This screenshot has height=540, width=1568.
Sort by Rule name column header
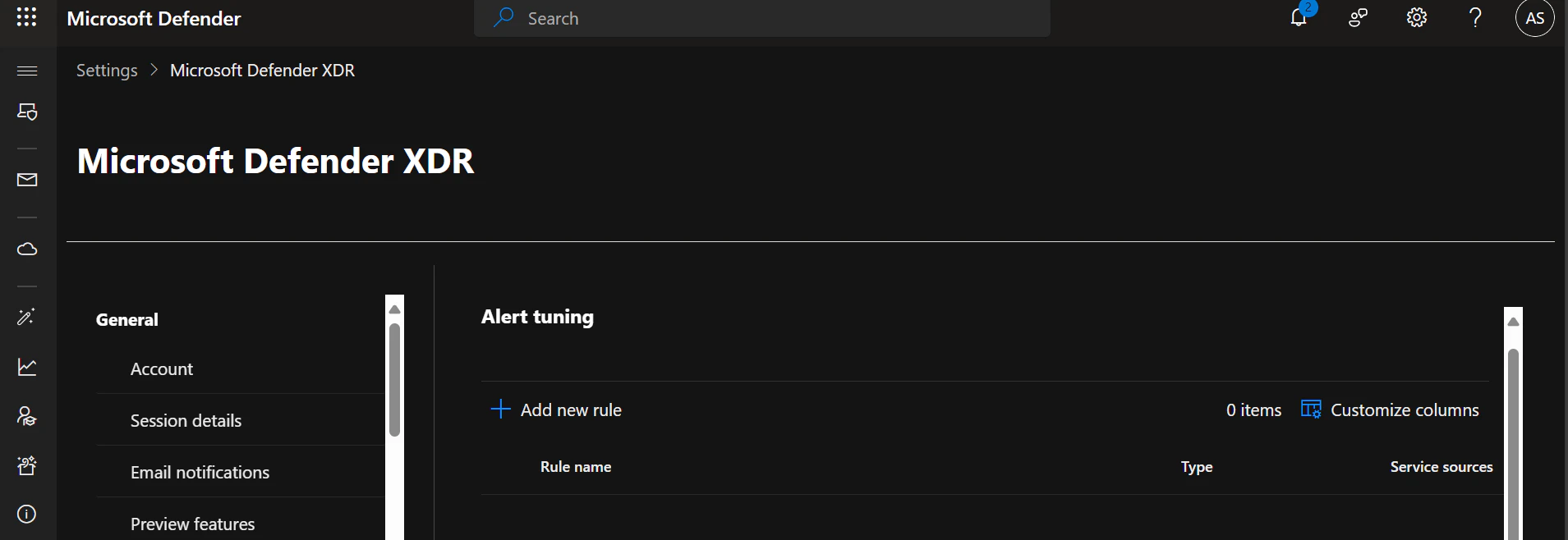576,467
